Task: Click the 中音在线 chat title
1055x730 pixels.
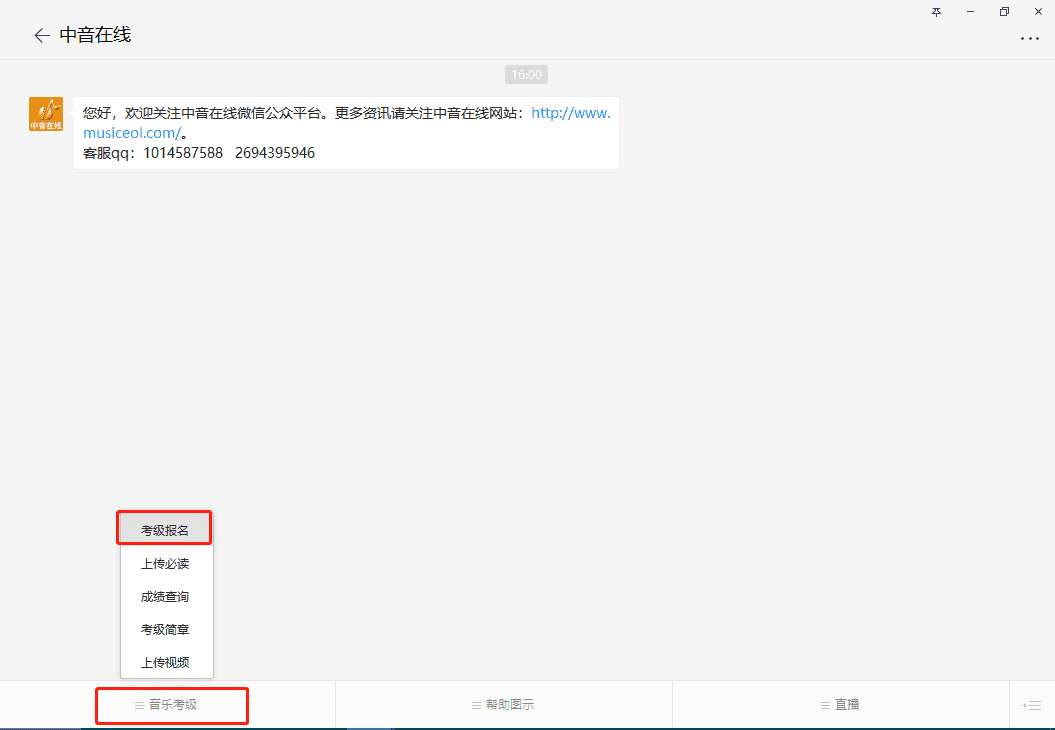Action: (x=95, y=36)
